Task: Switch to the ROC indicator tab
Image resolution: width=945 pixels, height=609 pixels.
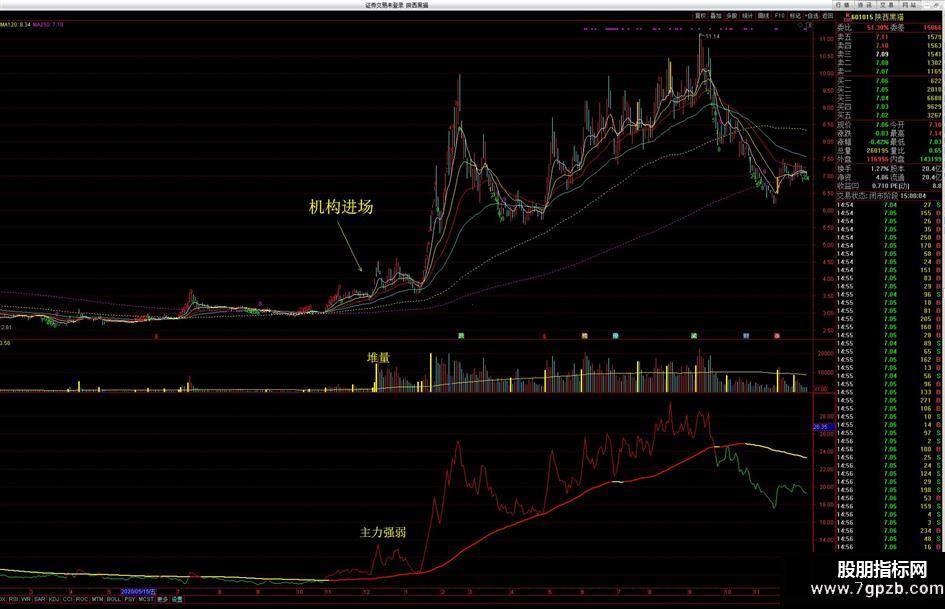Action: [x=82, y=599]
